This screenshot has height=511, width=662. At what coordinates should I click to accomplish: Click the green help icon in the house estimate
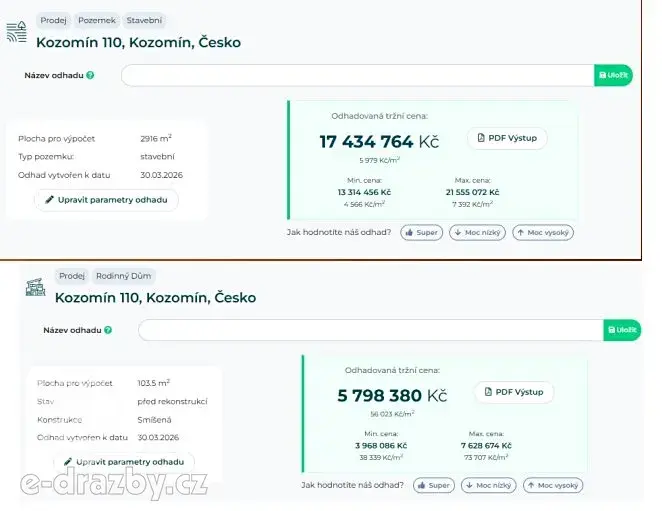coord(108,329)
